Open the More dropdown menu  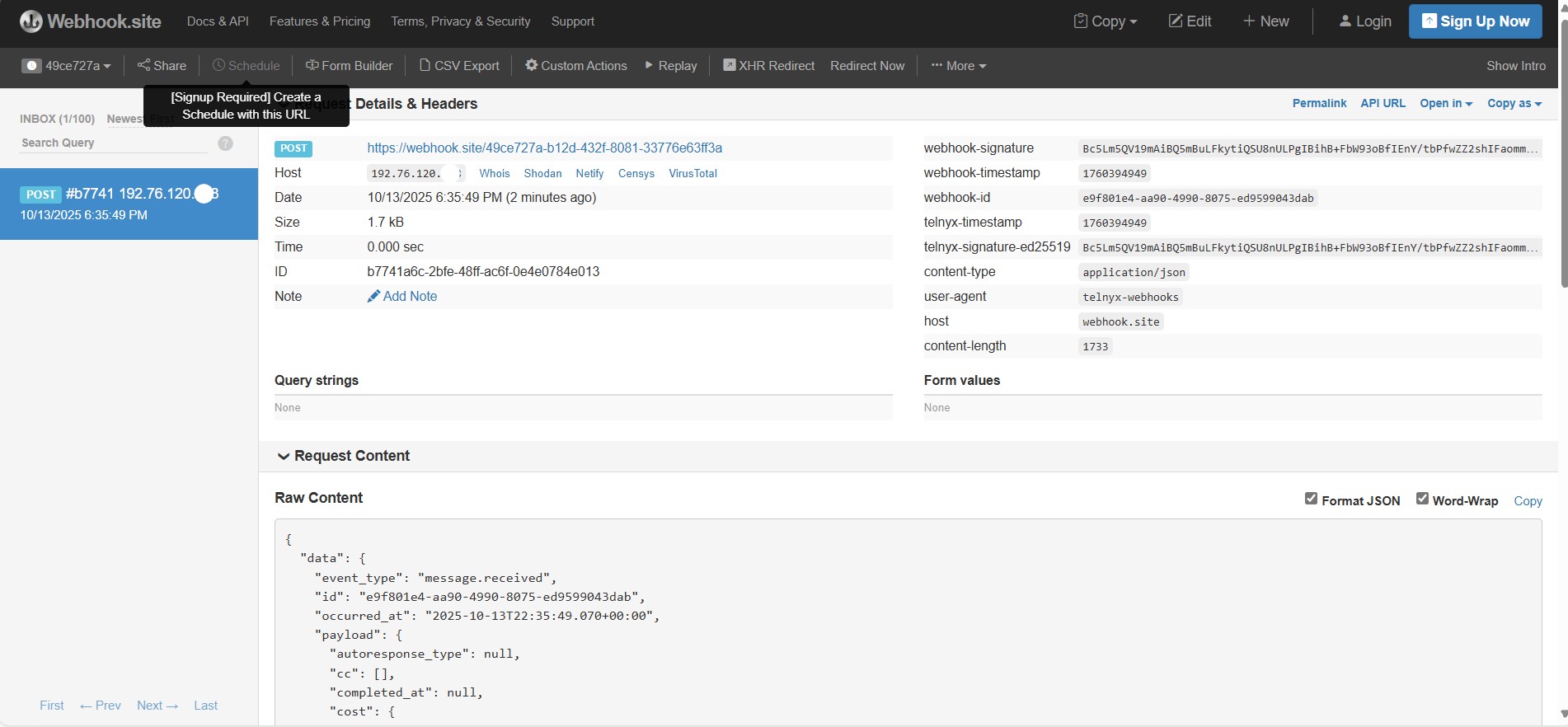pyautogui.click(x=959, y=66)
